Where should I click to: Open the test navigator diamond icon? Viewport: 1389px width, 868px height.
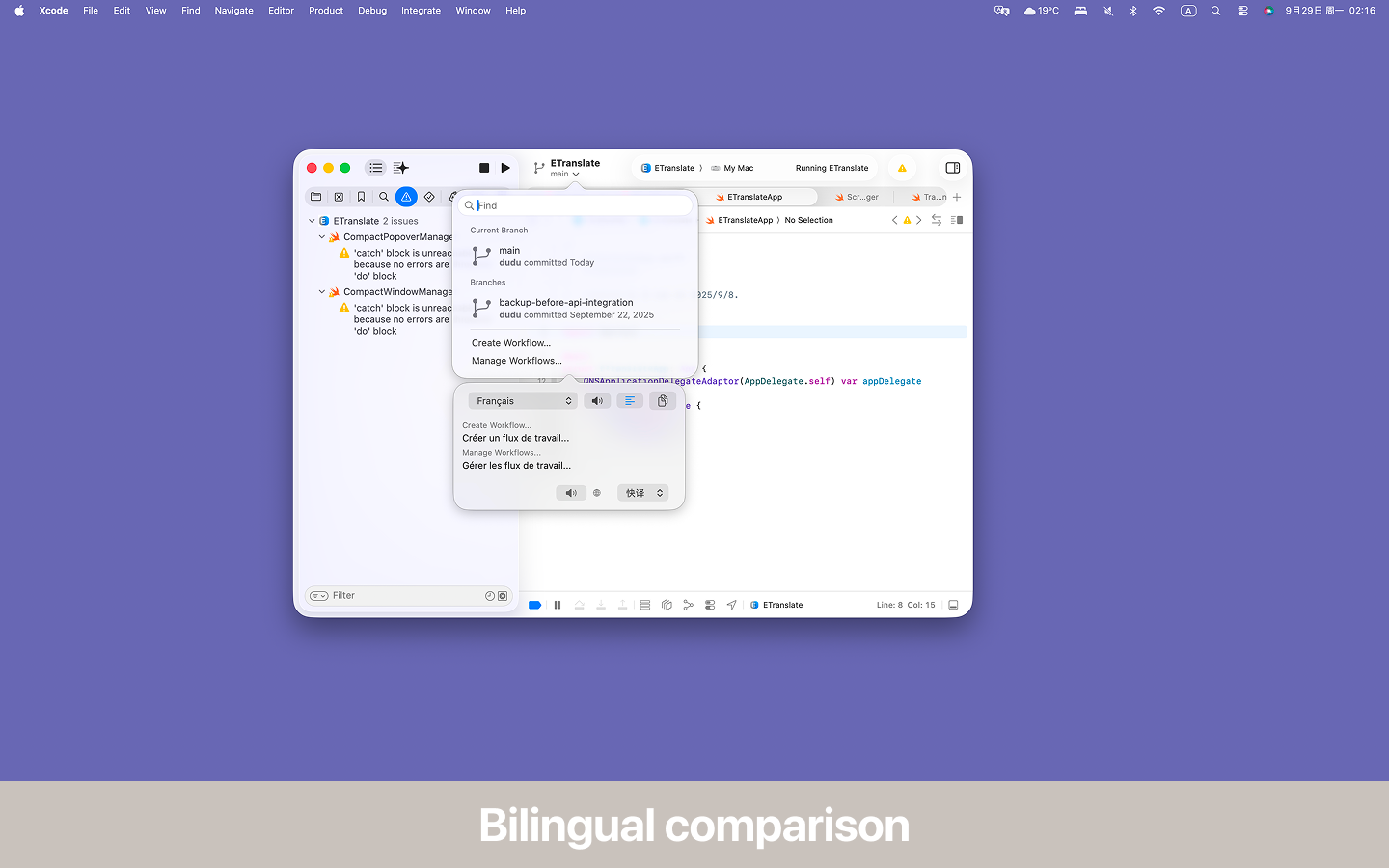pyautogui.click(x=429, y=197)
